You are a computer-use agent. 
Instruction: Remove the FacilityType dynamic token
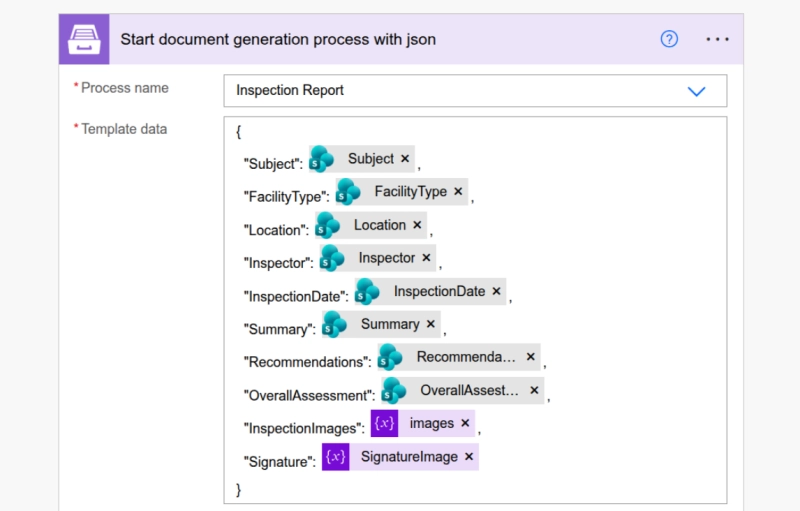pyautogui.click(x=458, y=191)
